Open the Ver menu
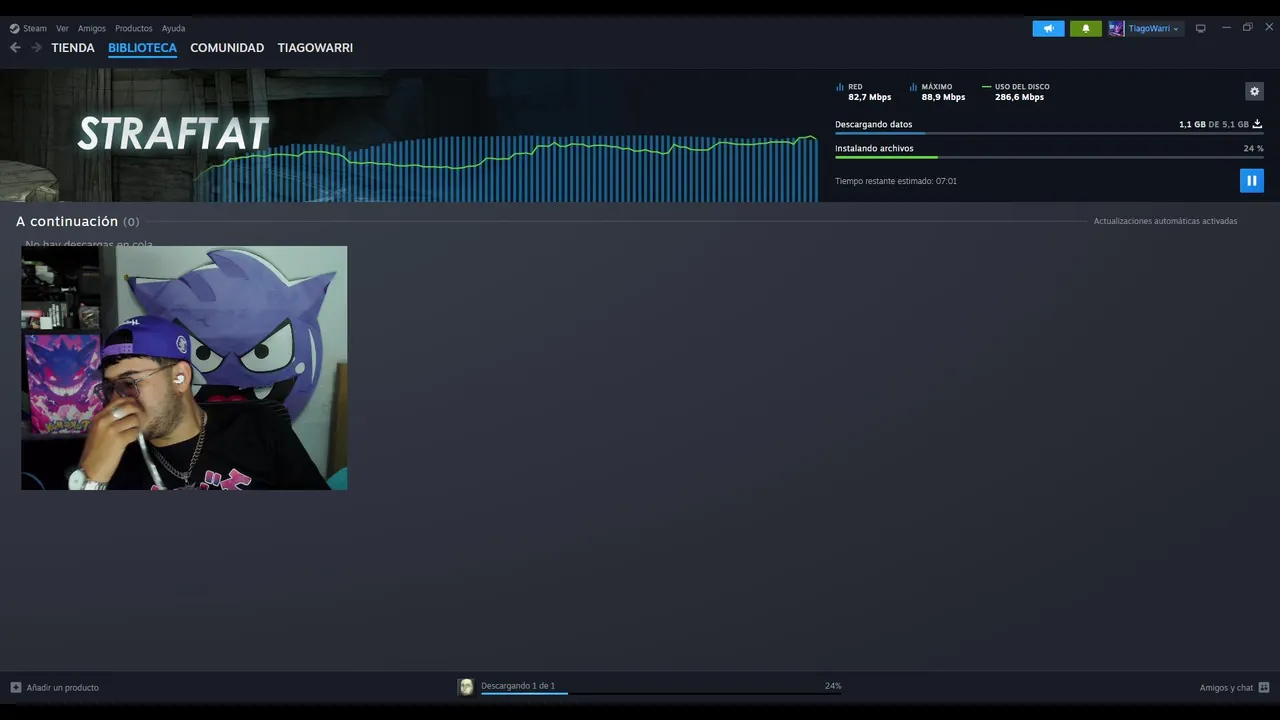 point(62,29)
